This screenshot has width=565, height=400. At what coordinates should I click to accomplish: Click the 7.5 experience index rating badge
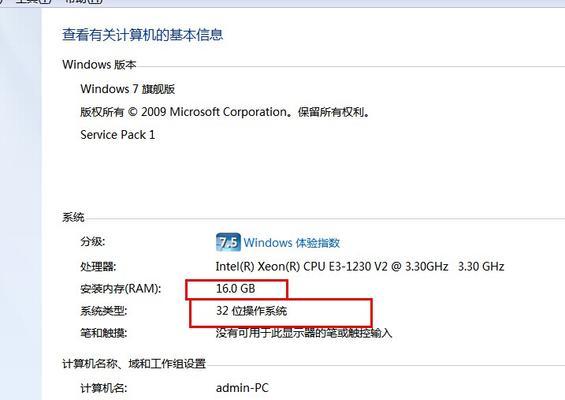[228, 242]
